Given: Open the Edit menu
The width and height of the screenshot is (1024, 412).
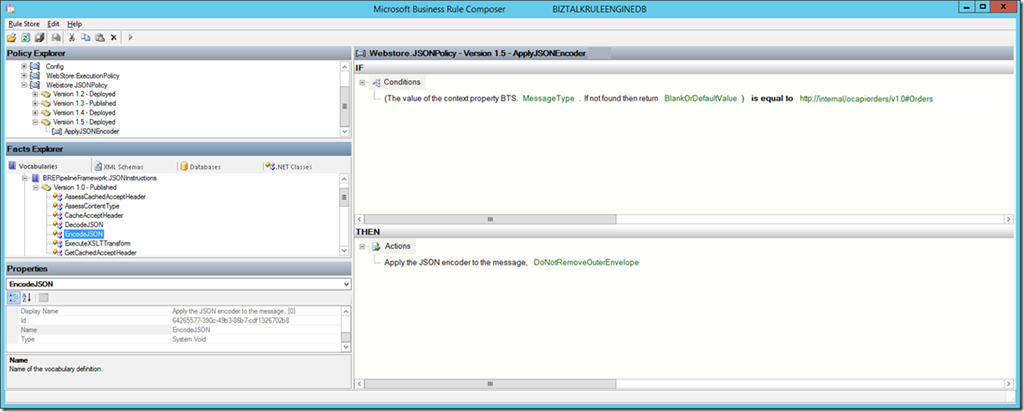Looking at the screenshot, I should [x=54, y=24].
